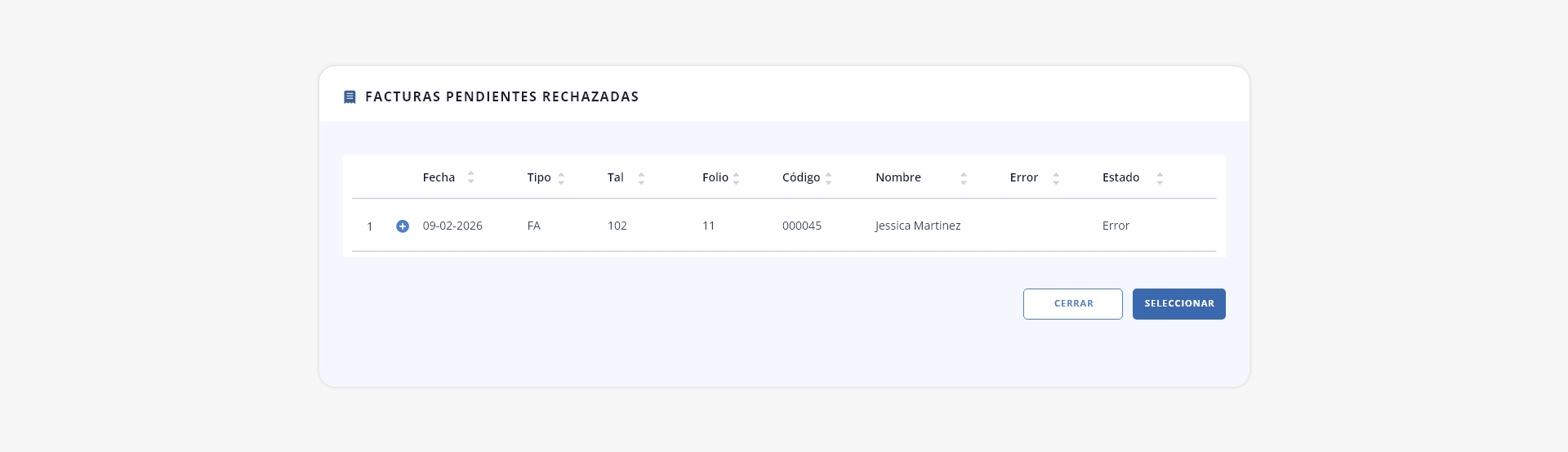Click the 09-02-2026 date cell

coord(452,226)
